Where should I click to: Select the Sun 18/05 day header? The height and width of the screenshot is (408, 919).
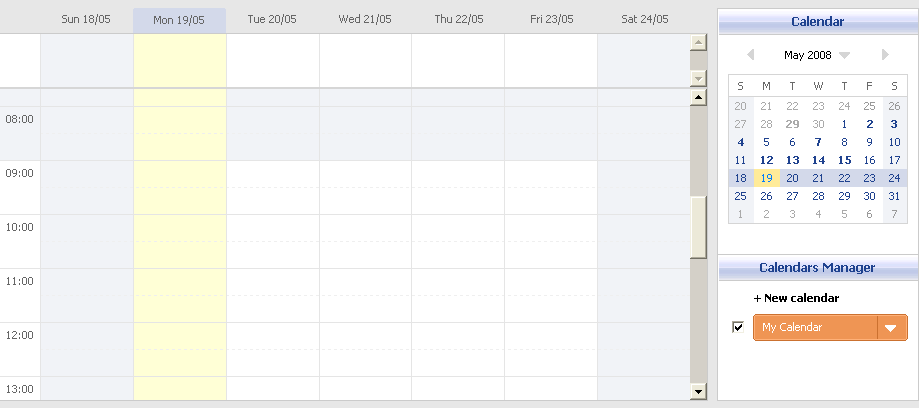pyautogui.click(x=86, y=19)
